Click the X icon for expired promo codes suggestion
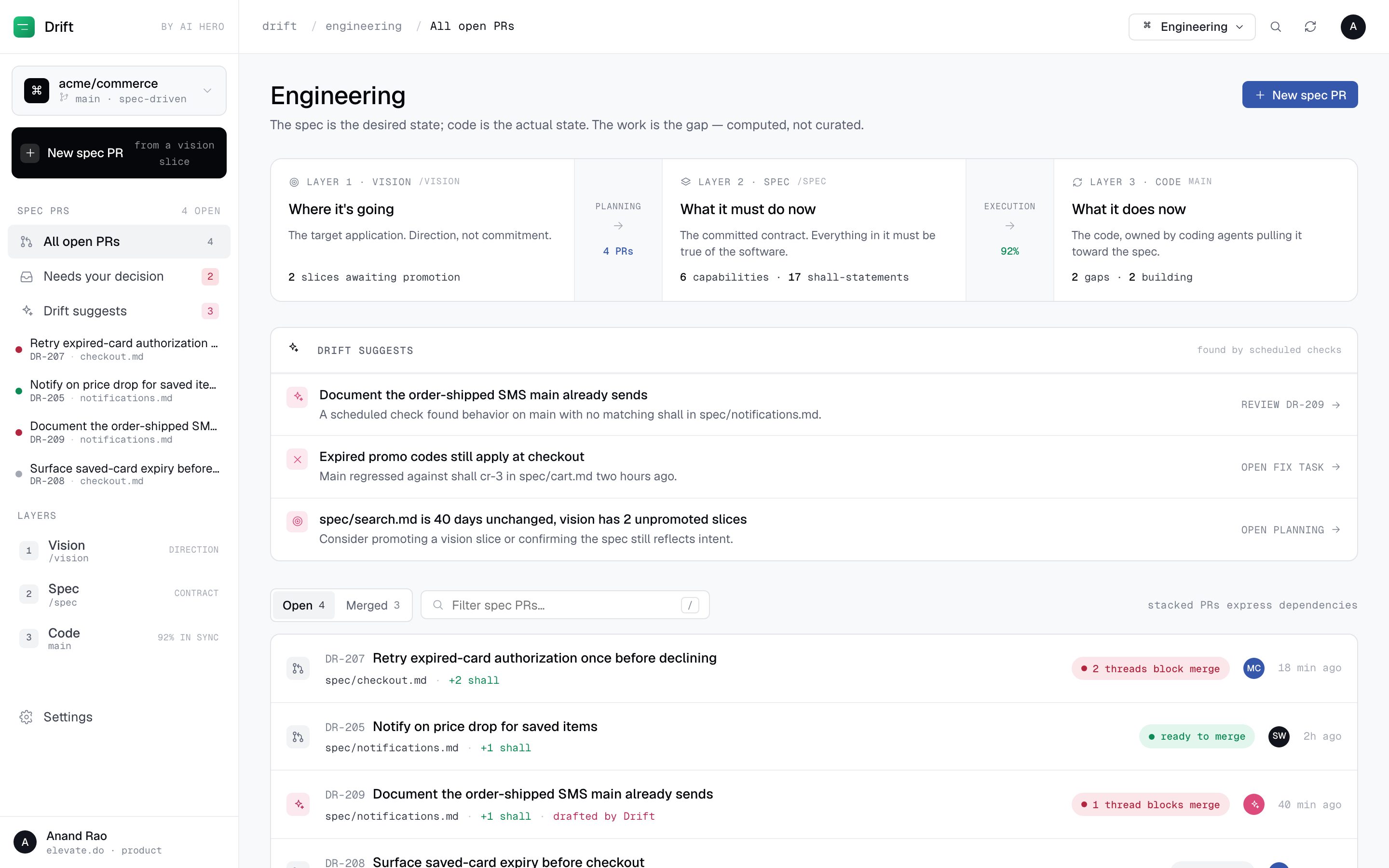 [x=297, y=459]
